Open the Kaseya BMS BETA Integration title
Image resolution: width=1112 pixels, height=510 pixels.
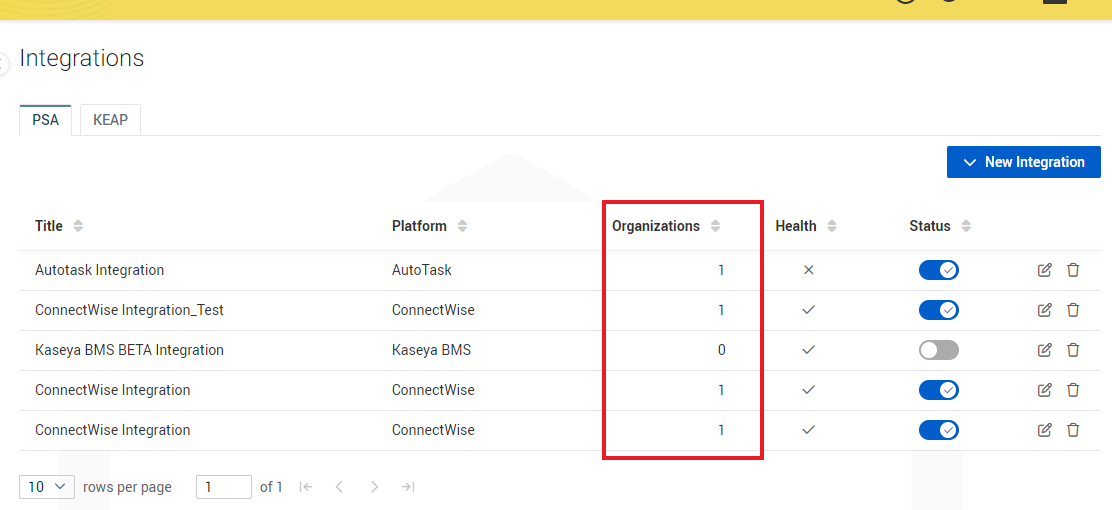pyautogui.click(x=129, y=350)
